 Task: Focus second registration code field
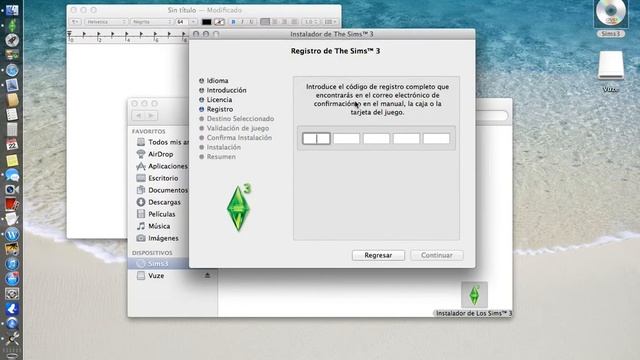pos(347,138)
